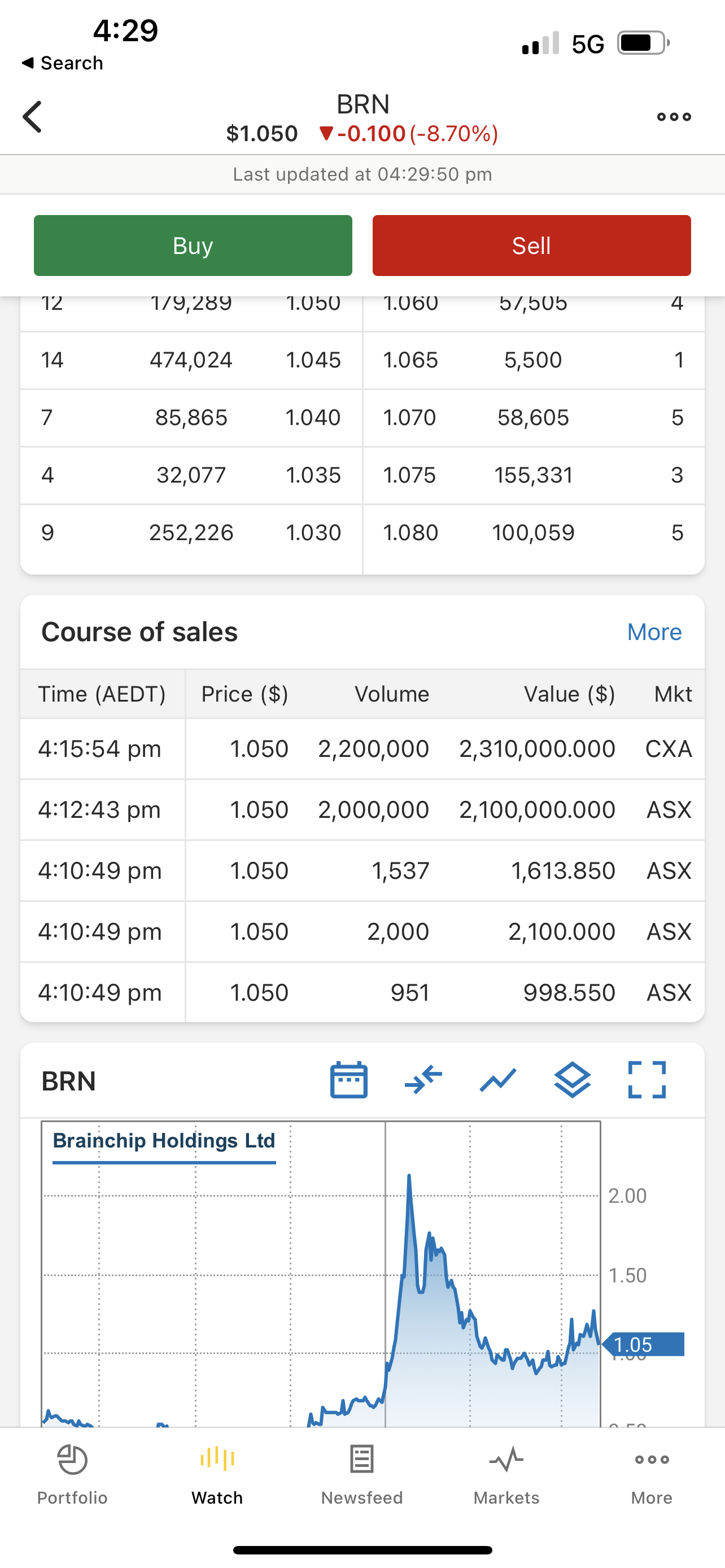Switch to the Watch tab
Image resolution: width=725 pixels, height=1568 pixels.
click(x=217, y=1474)
